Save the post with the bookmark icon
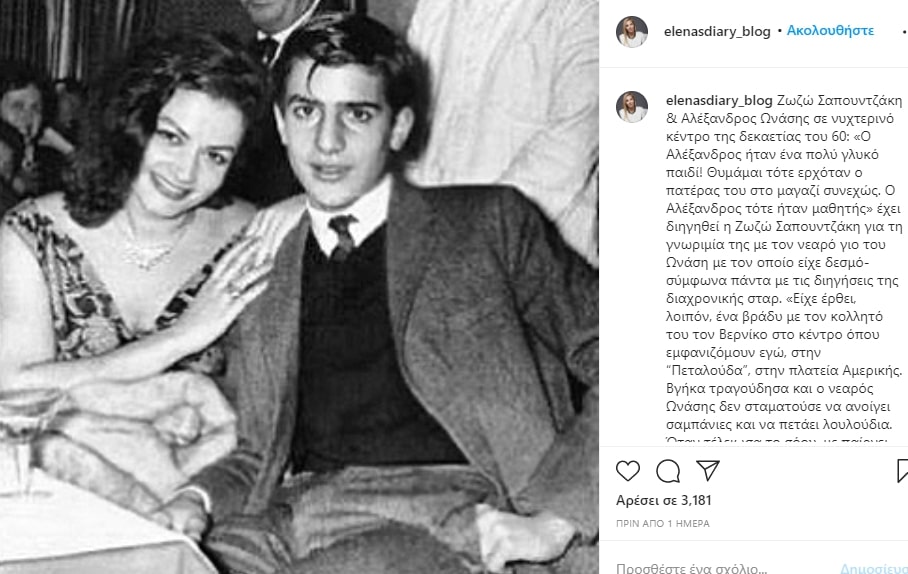908x574 pixels. pos(902,471)
